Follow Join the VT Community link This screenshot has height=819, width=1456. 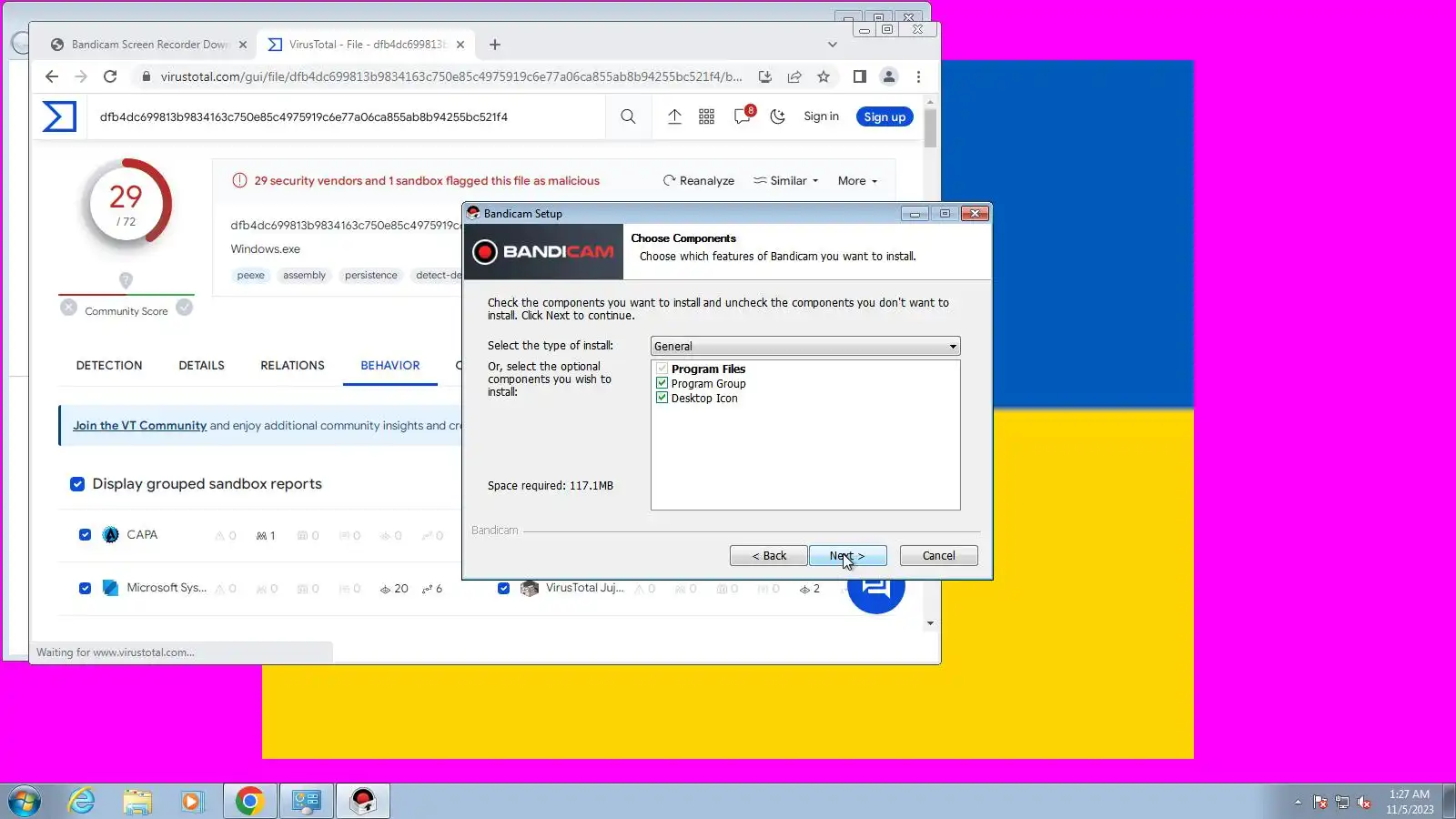(140, 426)
